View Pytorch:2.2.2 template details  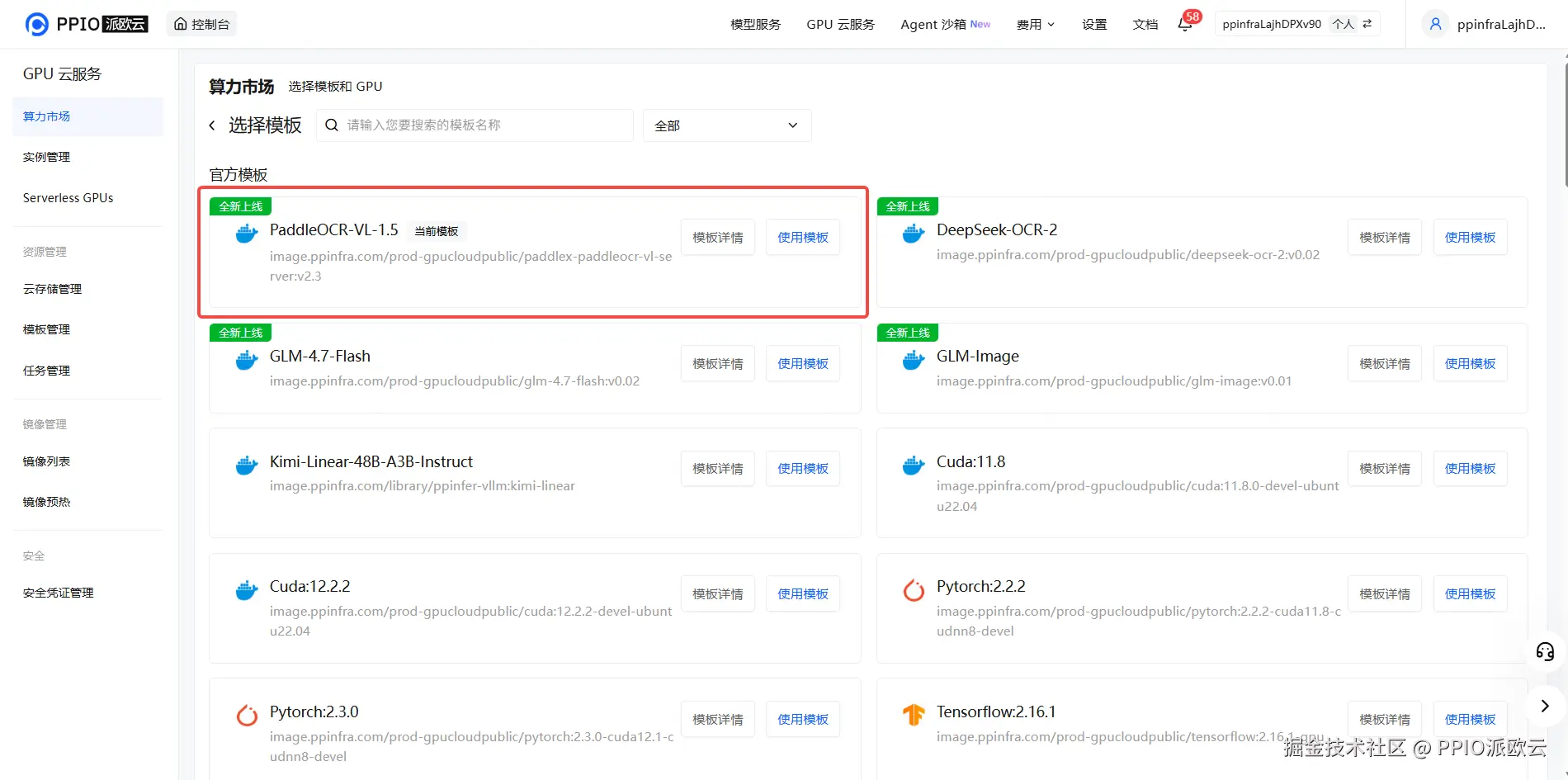tap(1385, 594)
